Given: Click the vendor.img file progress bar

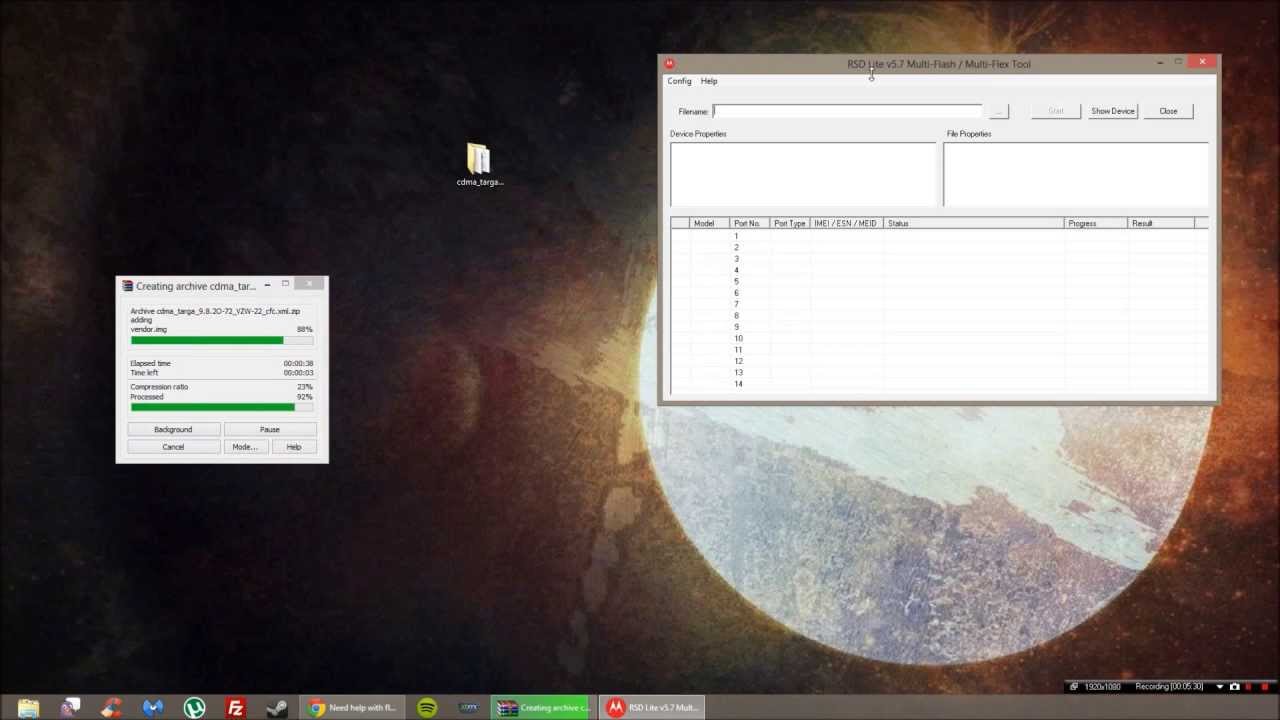Looking at the screenshot, I should click(221, 340).
